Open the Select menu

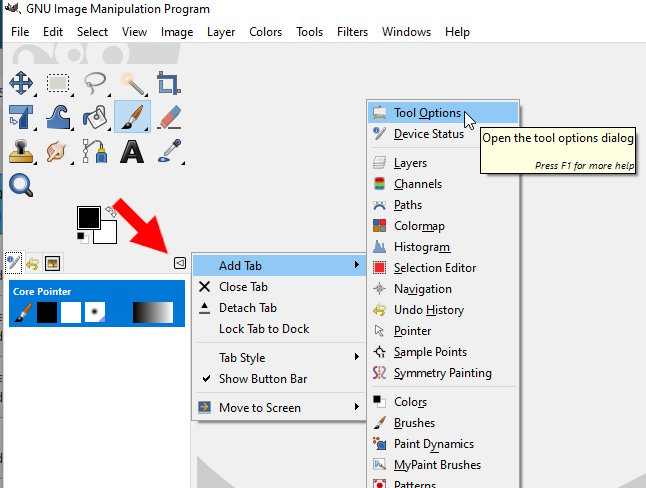click(x=92, y=32)
